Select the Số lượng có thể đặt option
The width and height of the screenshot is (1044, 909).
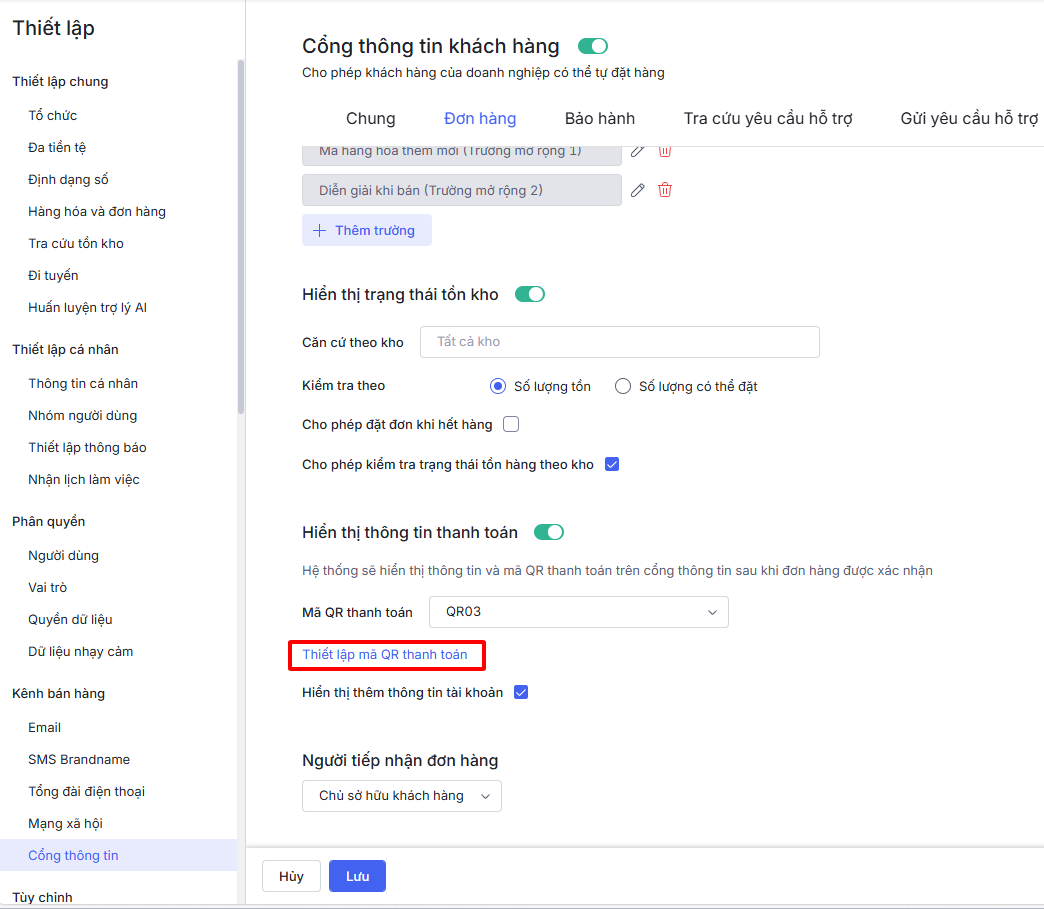(x=623, y=386)
